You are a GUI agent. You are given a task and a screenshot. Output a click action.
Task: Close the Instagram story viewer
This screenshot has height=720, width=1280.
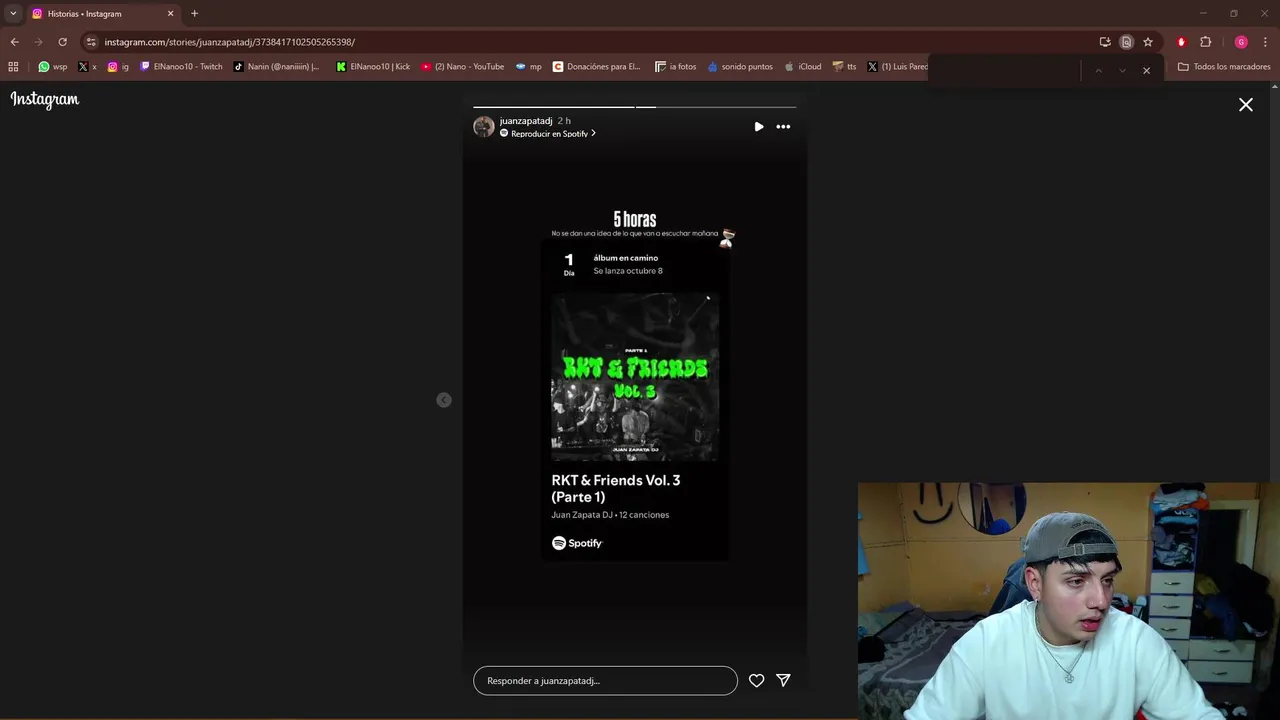click(1245, 104)
